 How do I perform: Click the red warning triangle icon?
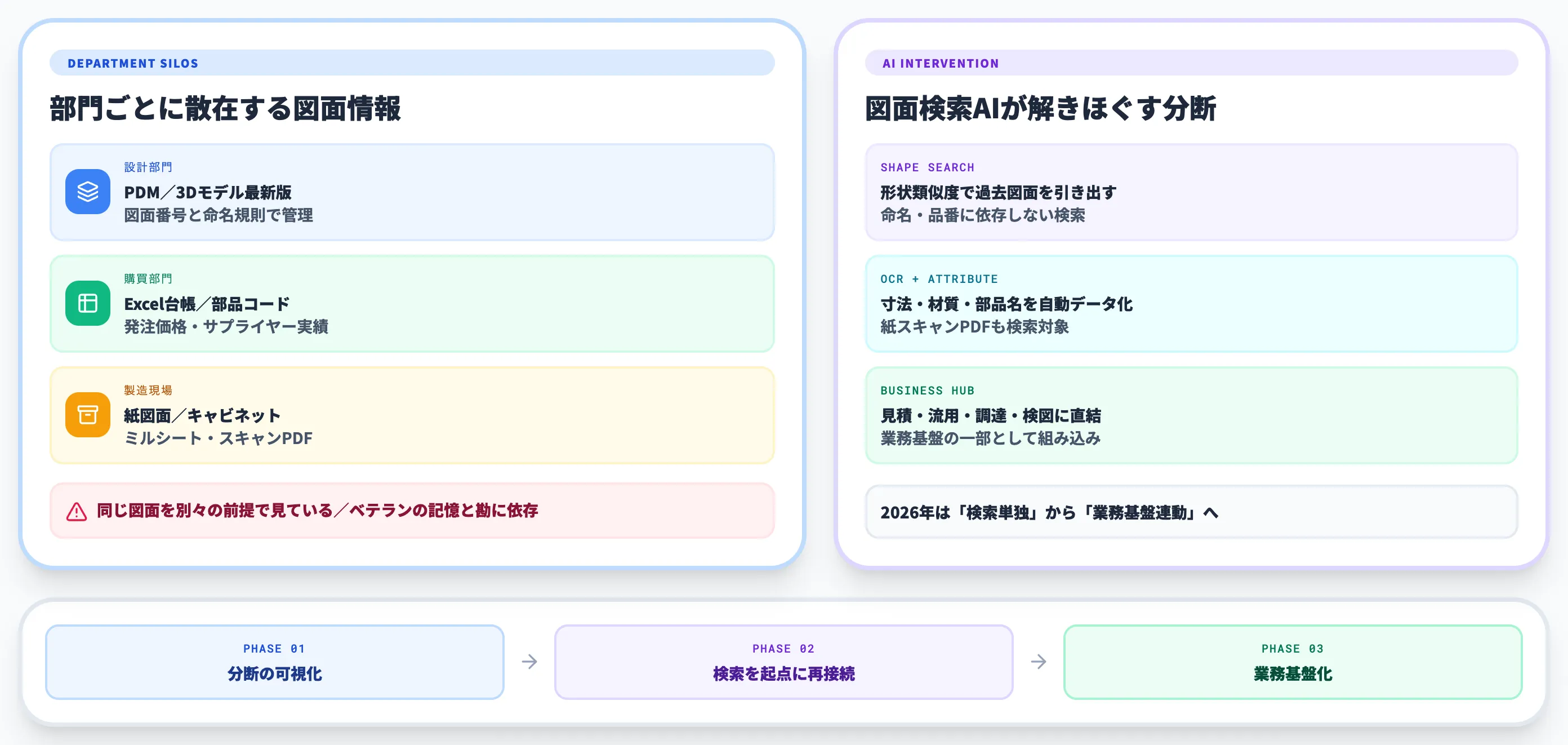(77, 512)
